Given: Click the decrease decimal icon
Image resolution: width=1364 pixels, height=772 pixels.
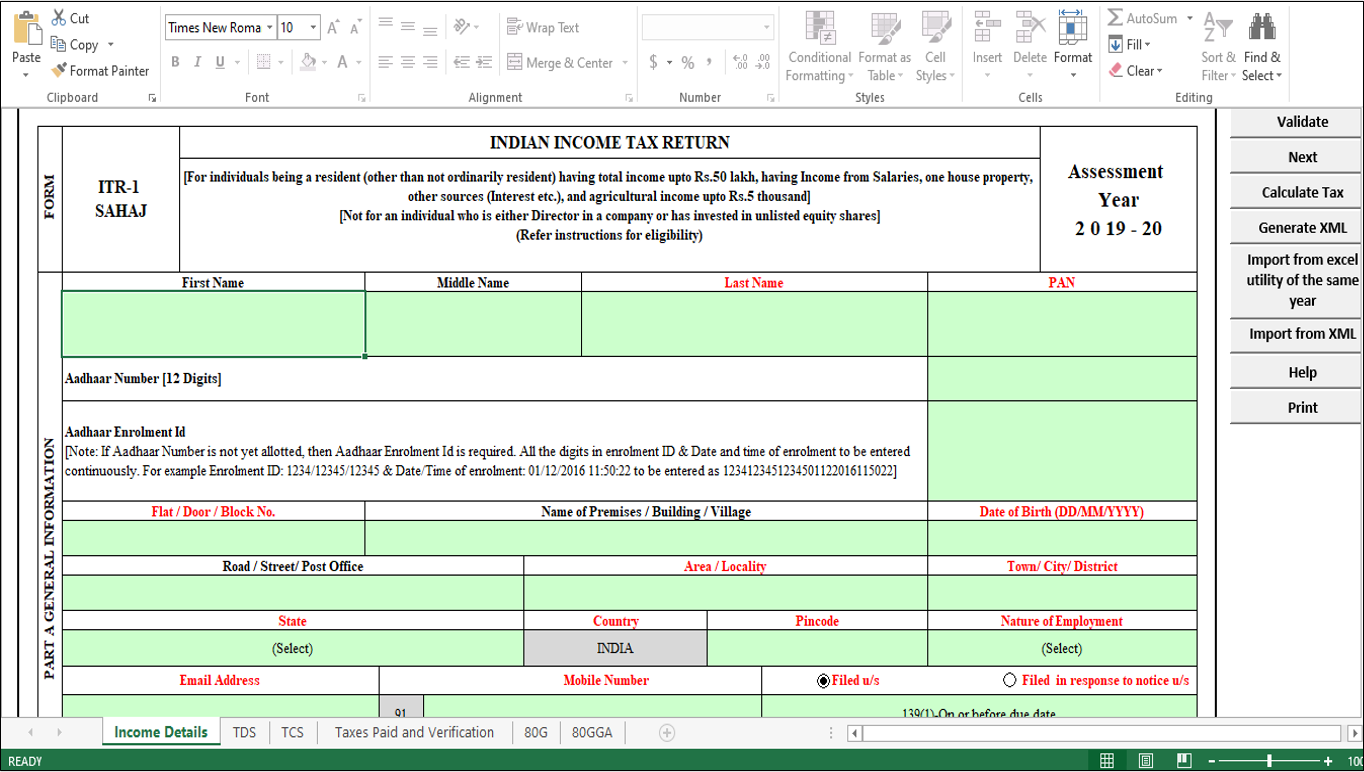Looking at the screenshot, I should pos(763,62).
